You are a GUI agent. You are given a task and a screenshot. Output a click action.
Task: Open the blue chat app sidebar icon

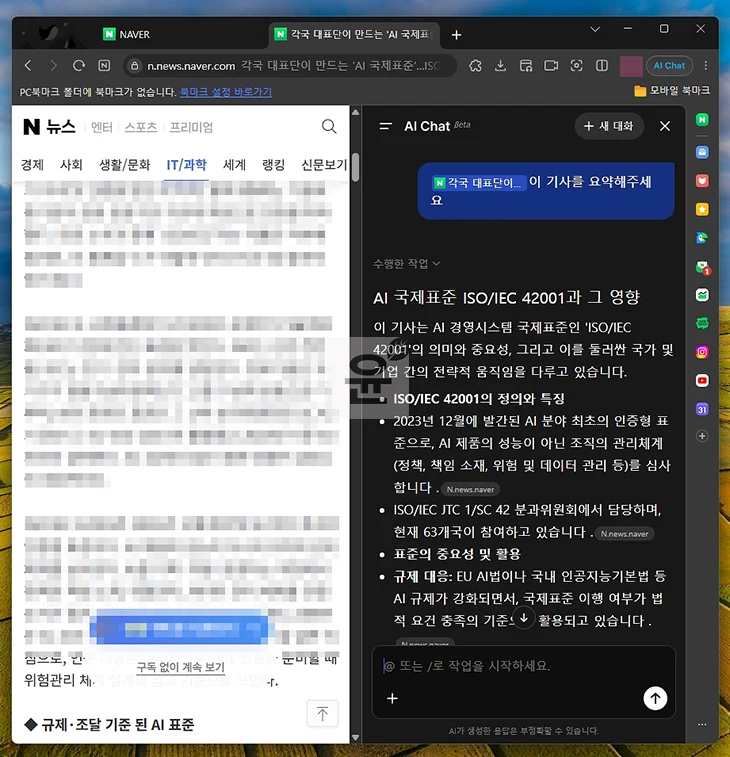tap(702, 153)
